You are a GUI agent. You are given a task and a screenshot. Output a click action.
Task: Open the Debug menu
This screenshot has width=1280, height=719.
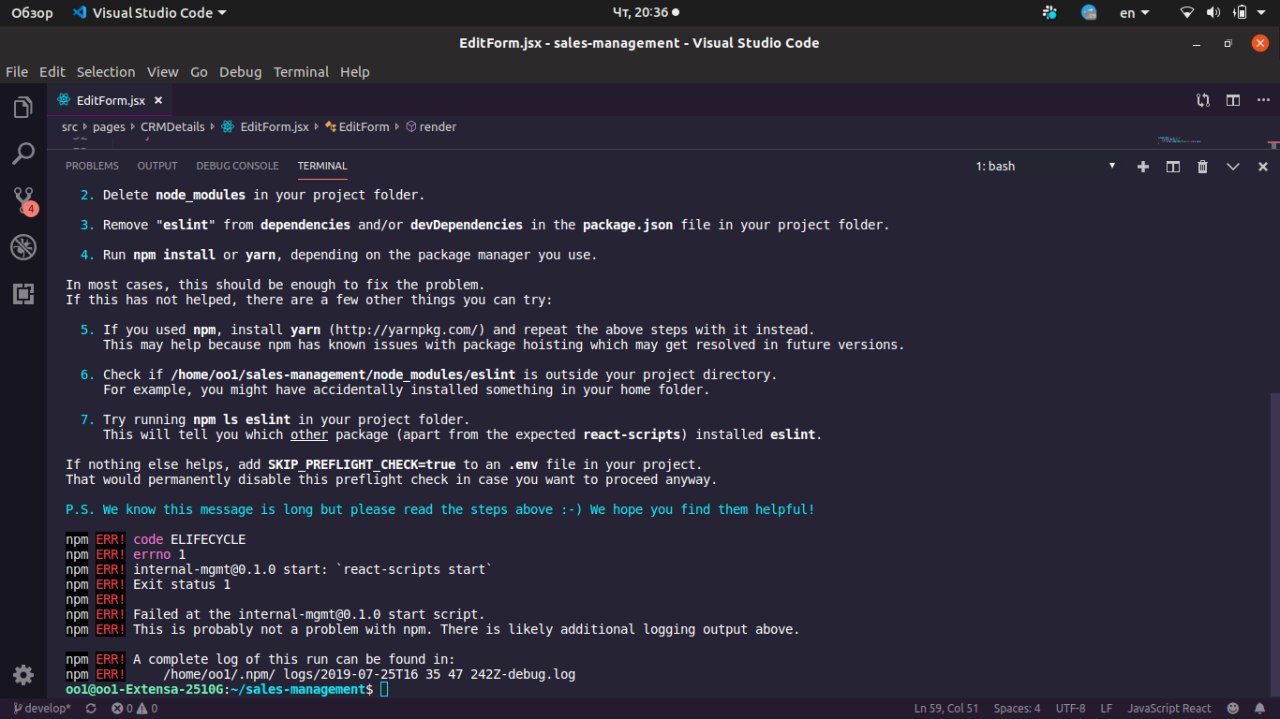click(x=240, y=72)
